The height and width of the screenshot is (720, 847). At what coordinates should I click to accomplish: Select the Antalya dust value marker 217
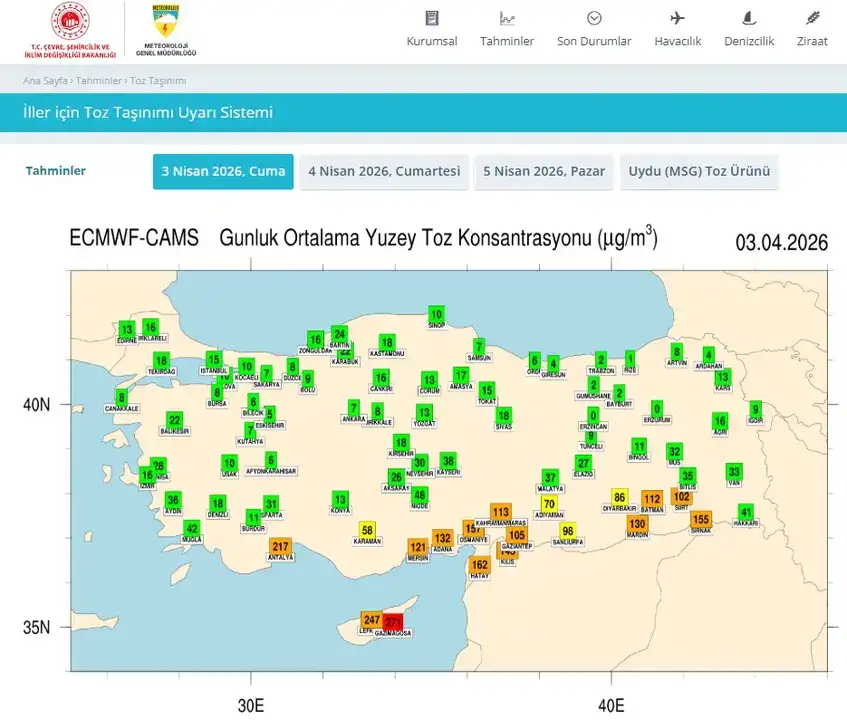point(281,546)
